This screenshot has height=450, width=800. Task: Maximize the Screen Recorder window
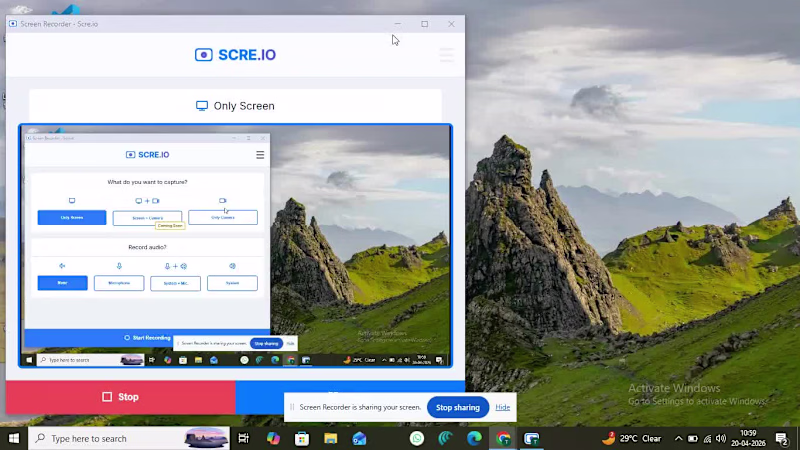(x=424, y=24)
